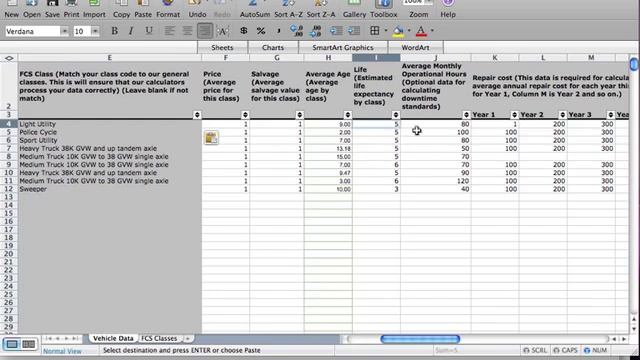Click the Format toolbar button
The image size is (640, 360).
point(168,9)
